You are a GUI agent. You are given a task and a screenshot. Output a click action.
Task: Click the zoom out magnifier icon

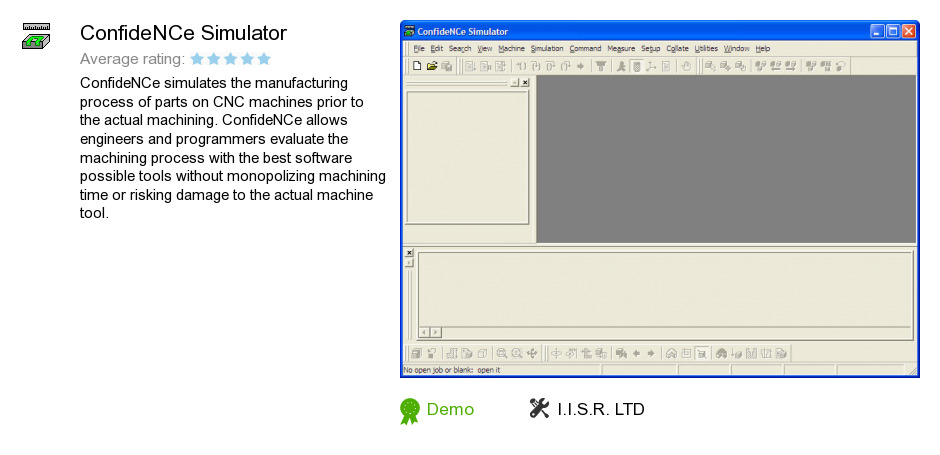click(x=517, y=353)
